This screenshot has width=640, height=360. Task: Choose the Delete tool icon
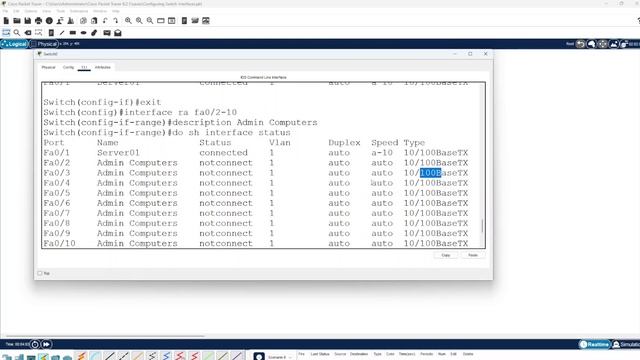click(28, 33)
